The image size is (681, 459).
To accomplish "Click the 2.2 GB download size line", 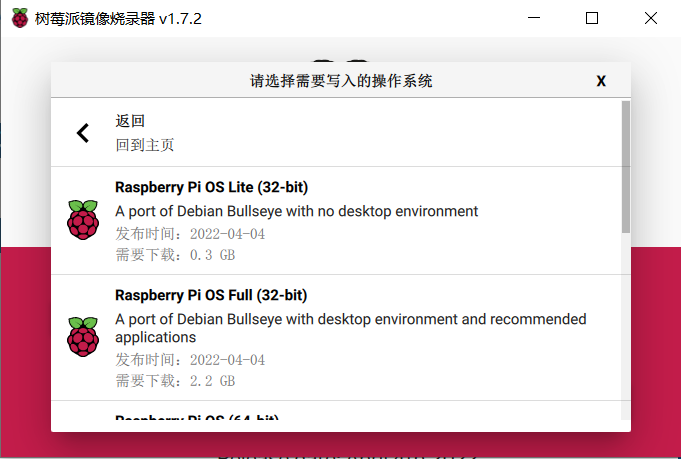I will [x=175, y=381].
